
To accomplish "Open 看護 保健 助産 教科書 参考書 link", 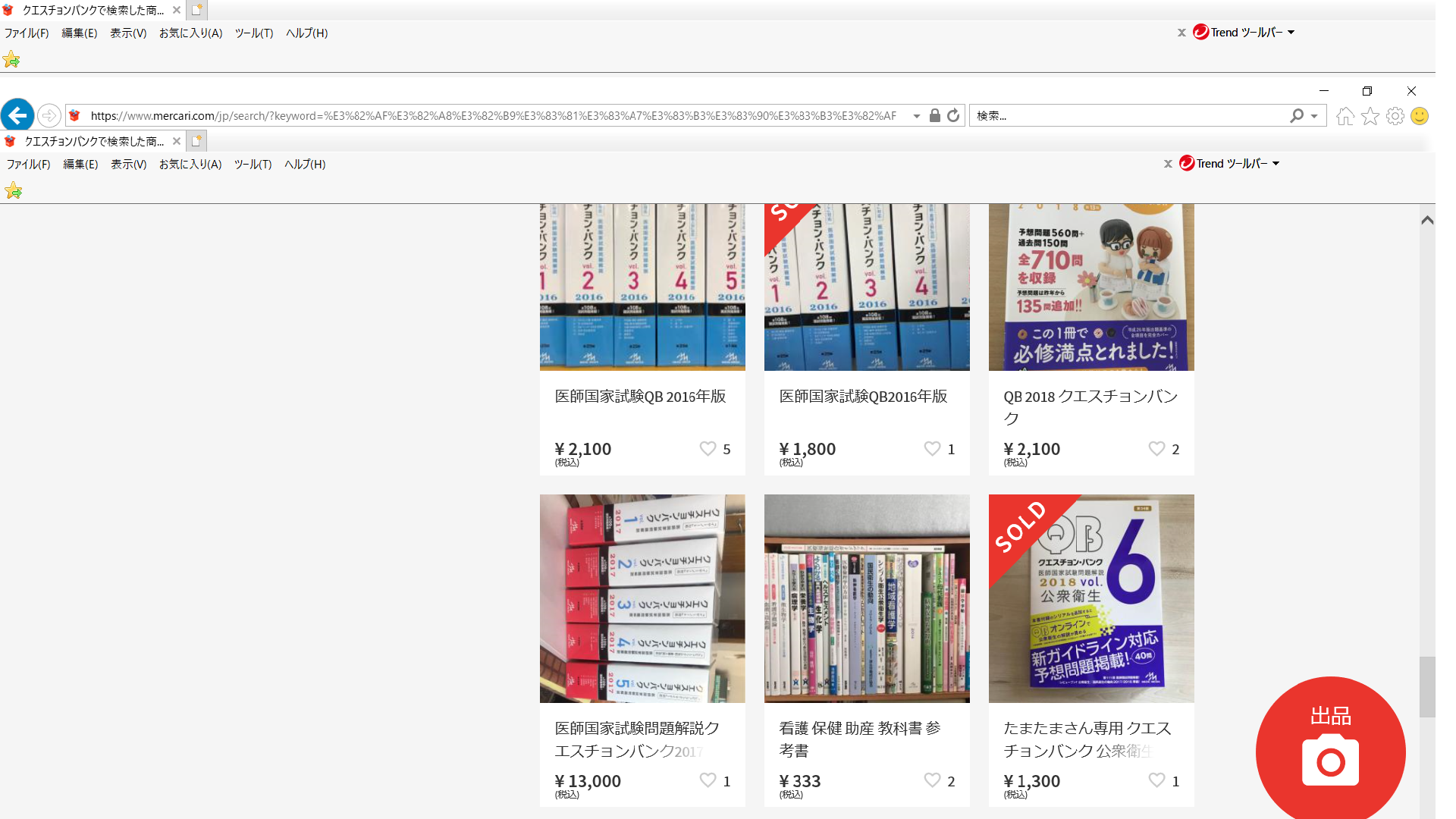I will click(x=860, y=739).
